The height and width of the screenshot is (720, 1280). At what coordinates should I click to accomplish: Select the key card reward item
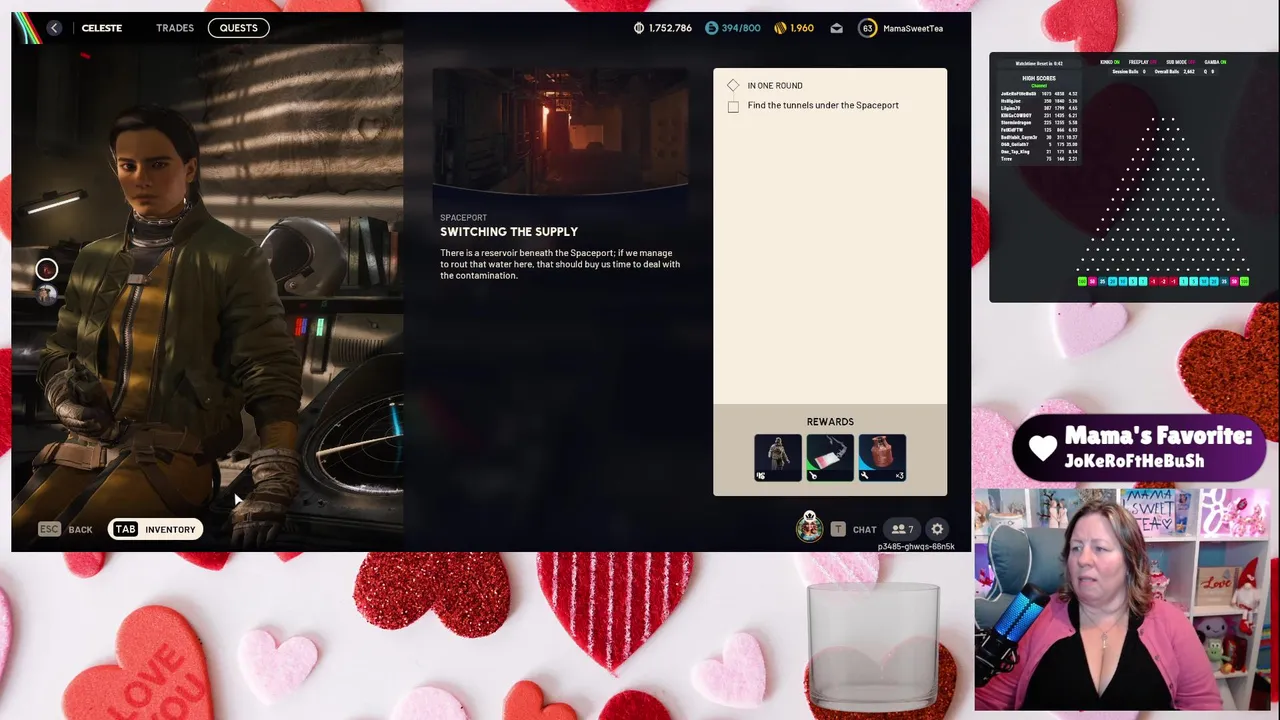(830, 458)
